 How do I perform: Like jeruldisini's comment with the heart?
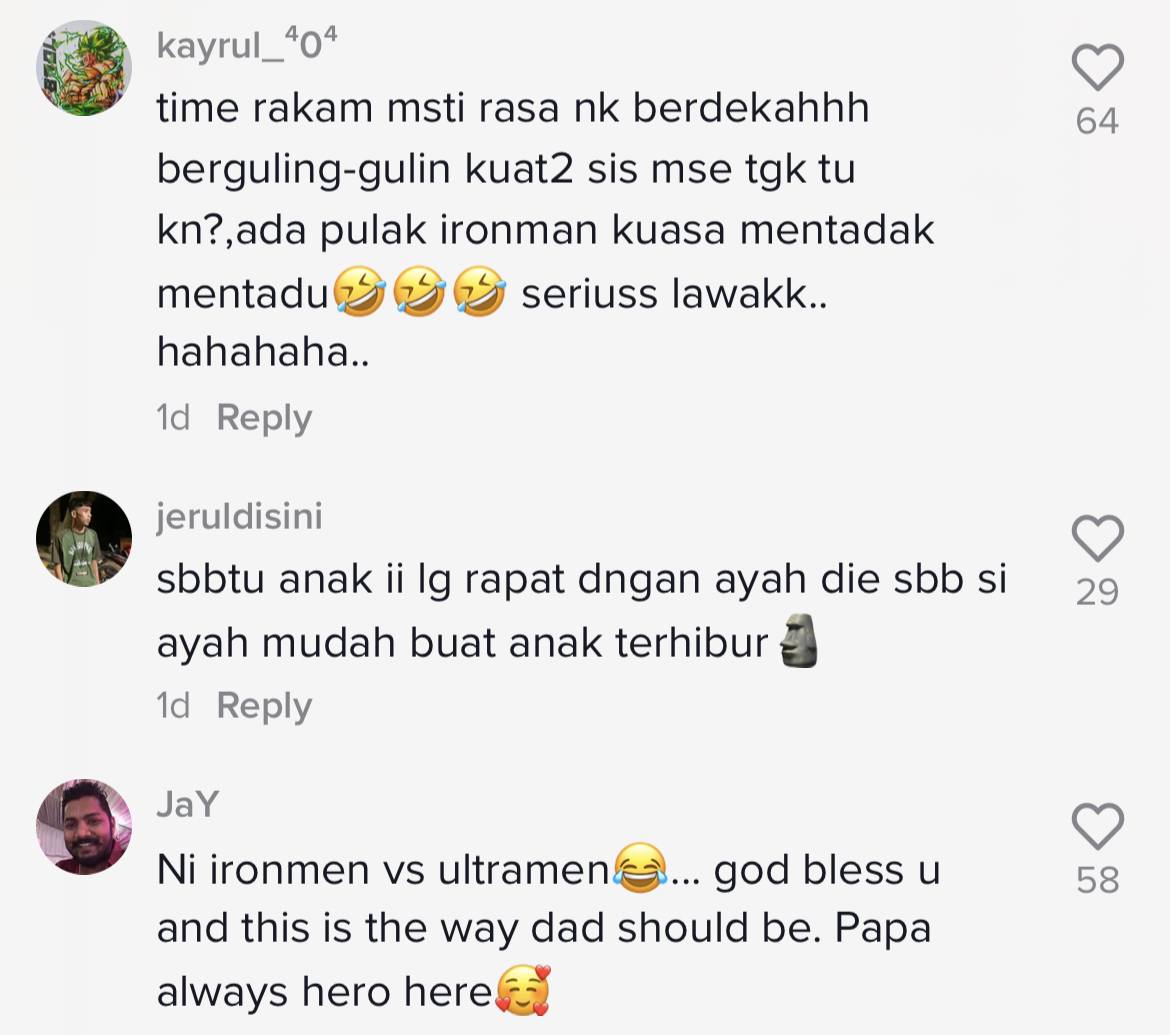pyautogui.click(x=1098, y=538)
